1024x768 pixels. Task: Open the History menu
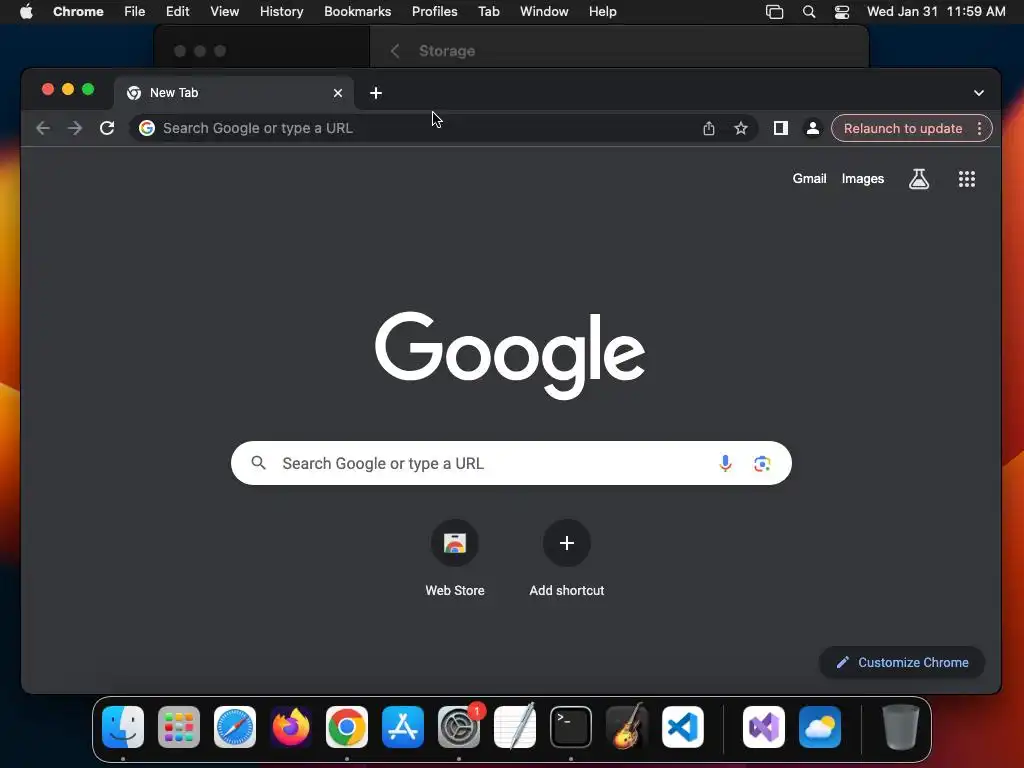pyautogui.click(x=281, y=11)
